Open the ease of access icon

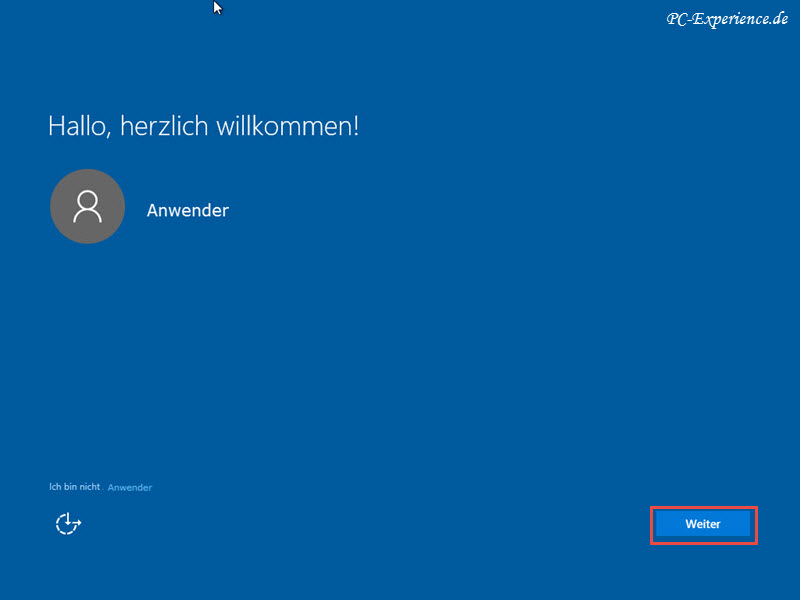68,523
